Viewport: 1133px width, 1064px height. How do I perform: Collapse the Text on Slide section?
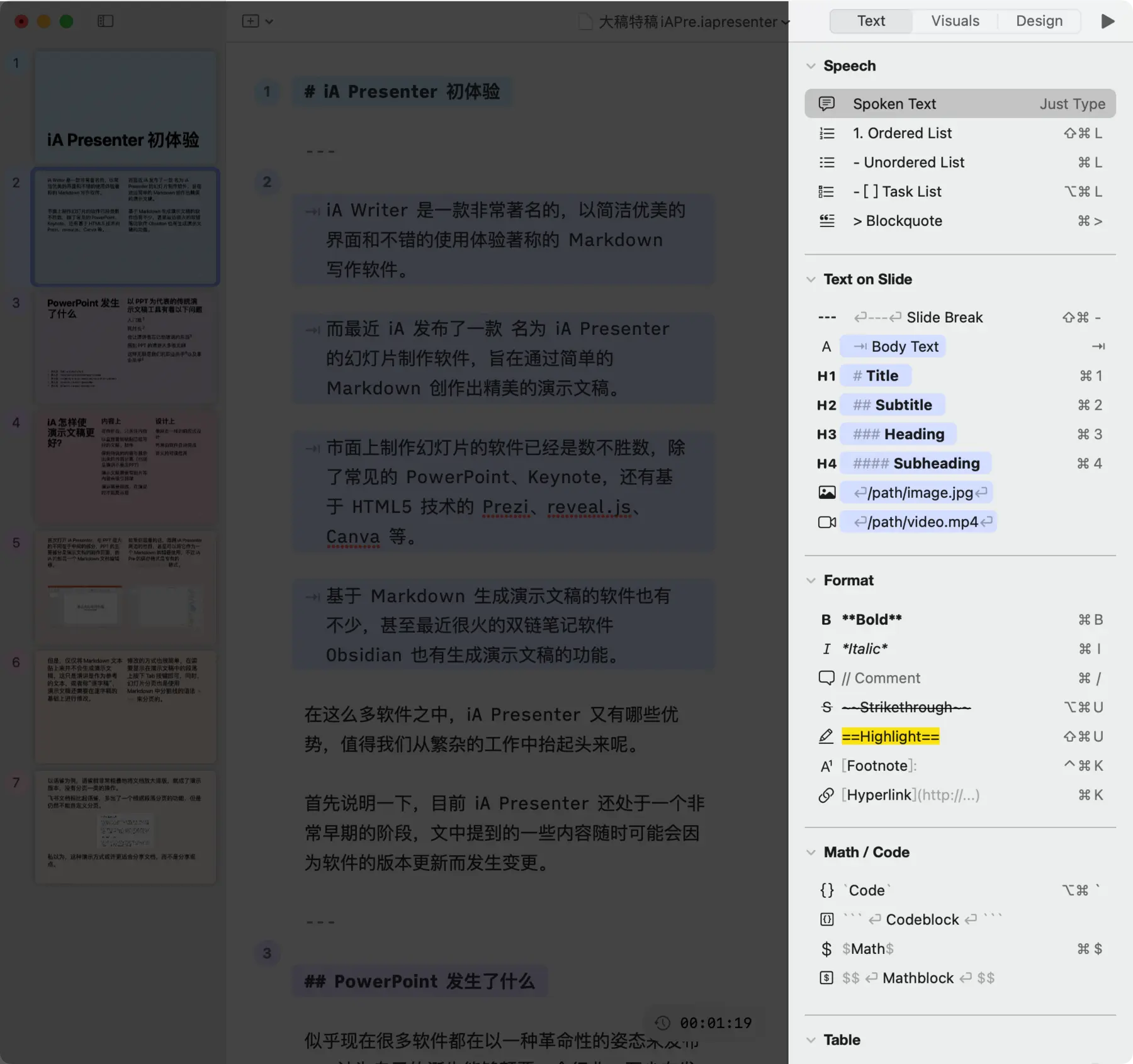click(811, 279)
